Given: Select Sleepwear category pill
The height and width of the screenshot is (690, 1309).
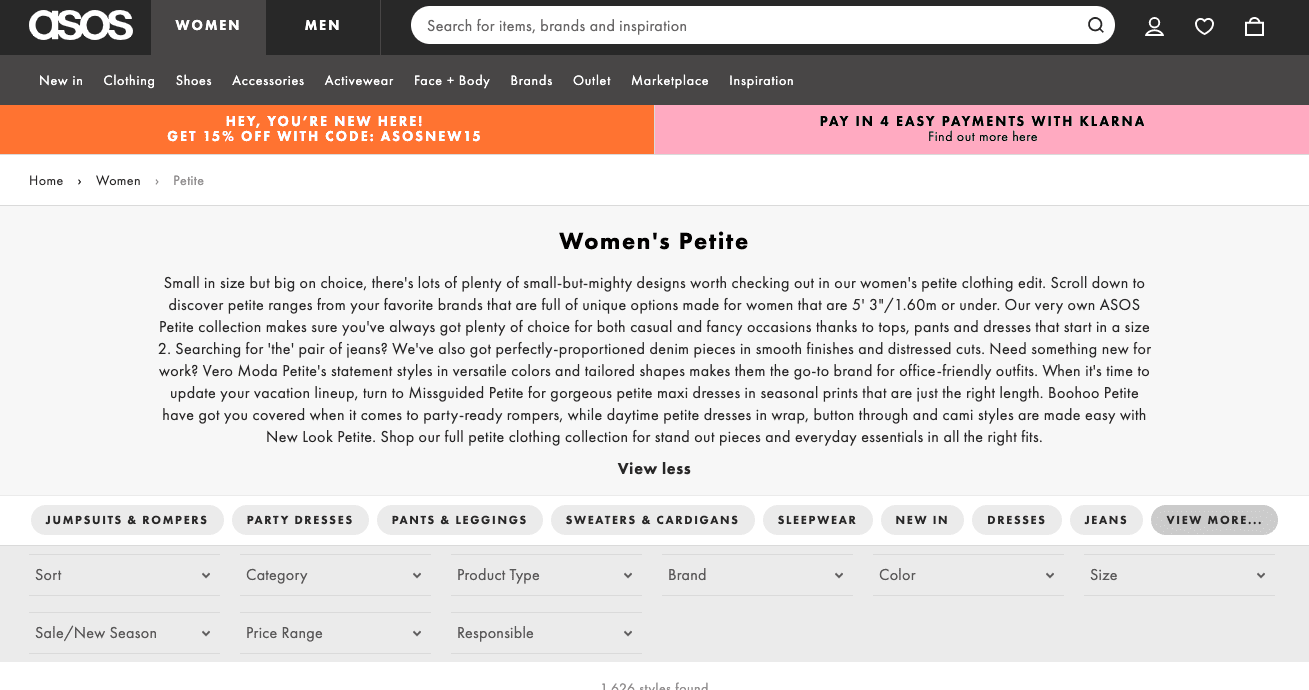Looking at the screenshot, I should tap(817, 520).
